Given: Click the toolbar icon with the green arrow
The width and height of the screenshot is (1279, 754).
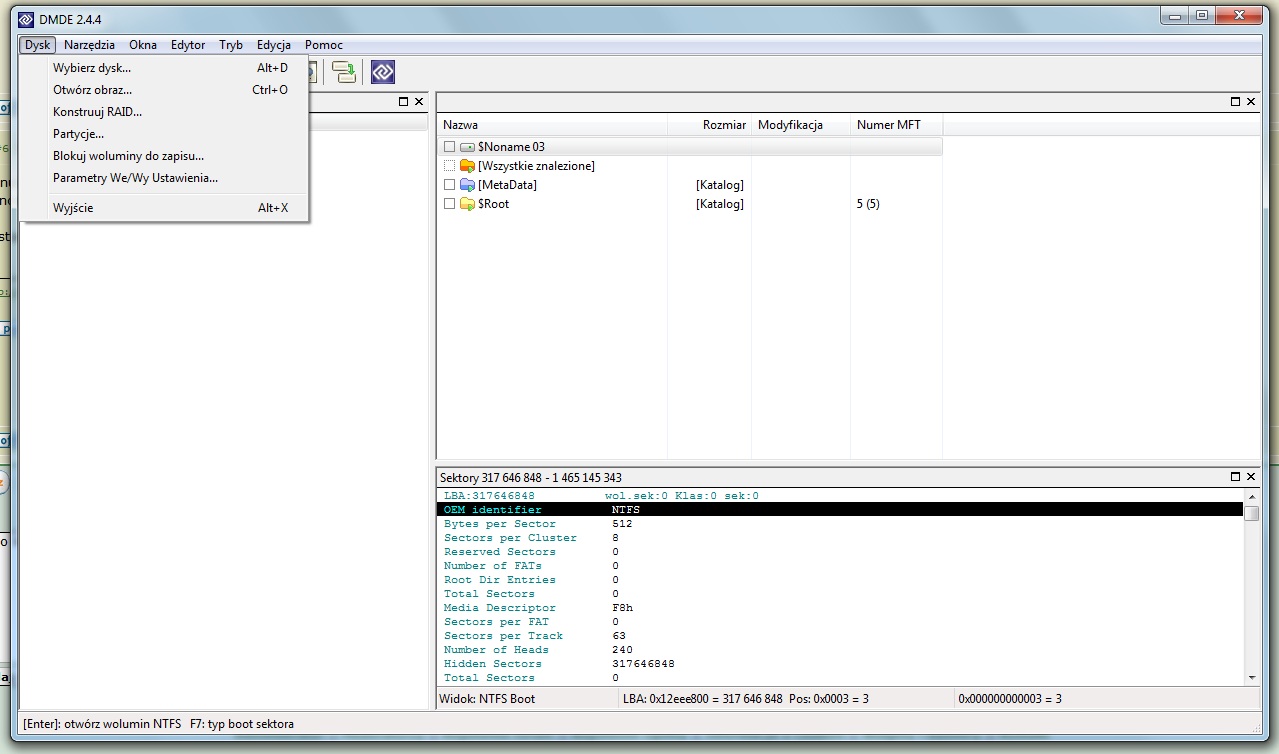Looking at the screenshot, I should (x=344, y=72).
